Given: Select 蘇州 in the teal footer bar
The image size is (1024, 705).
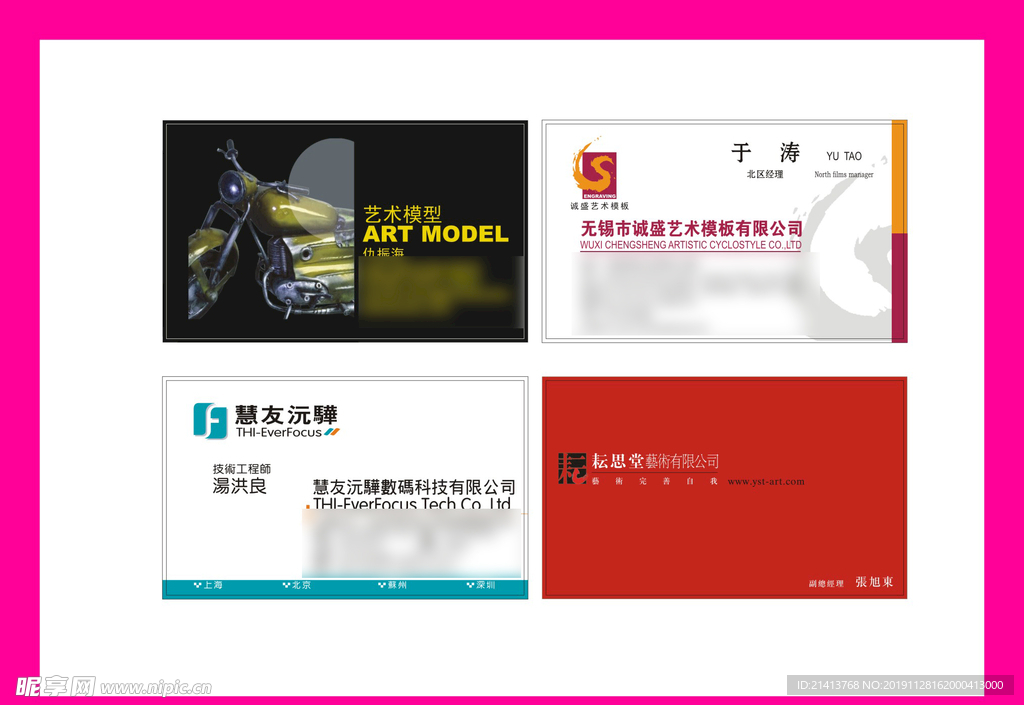Looking at the screenshot, I should pos(396,585).
